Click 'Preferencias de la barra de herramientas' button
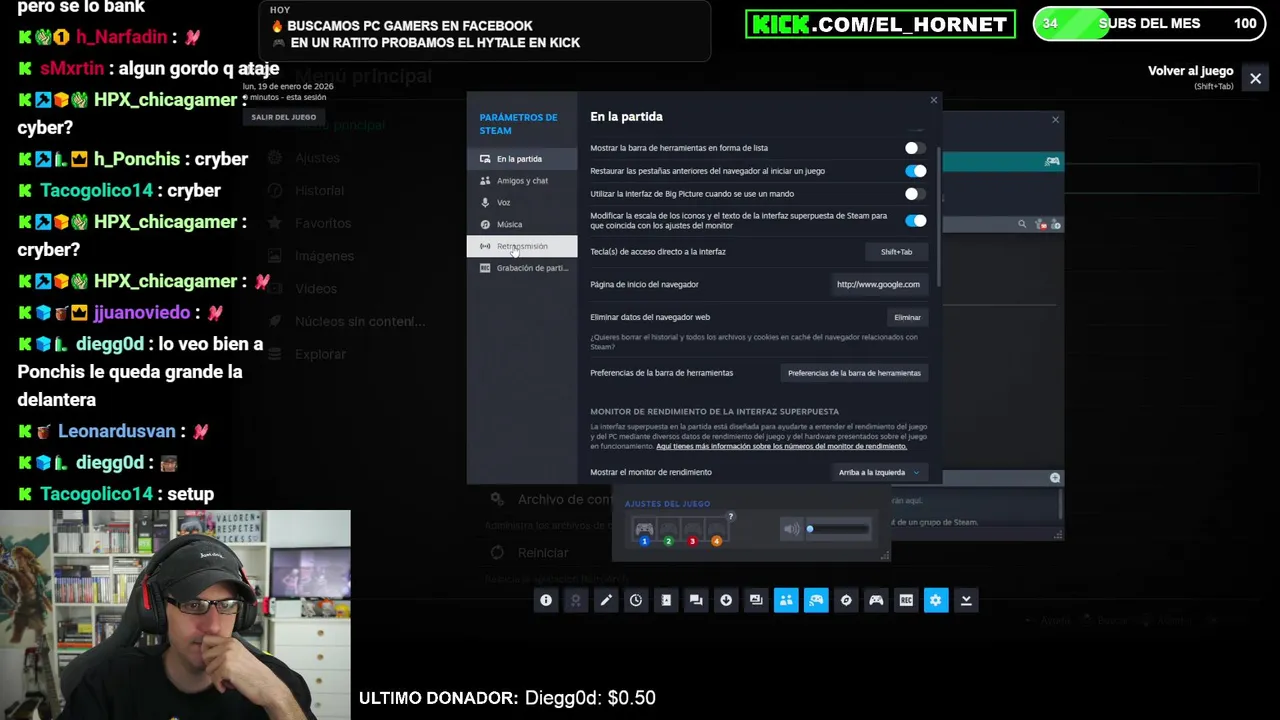 point(854,373)
